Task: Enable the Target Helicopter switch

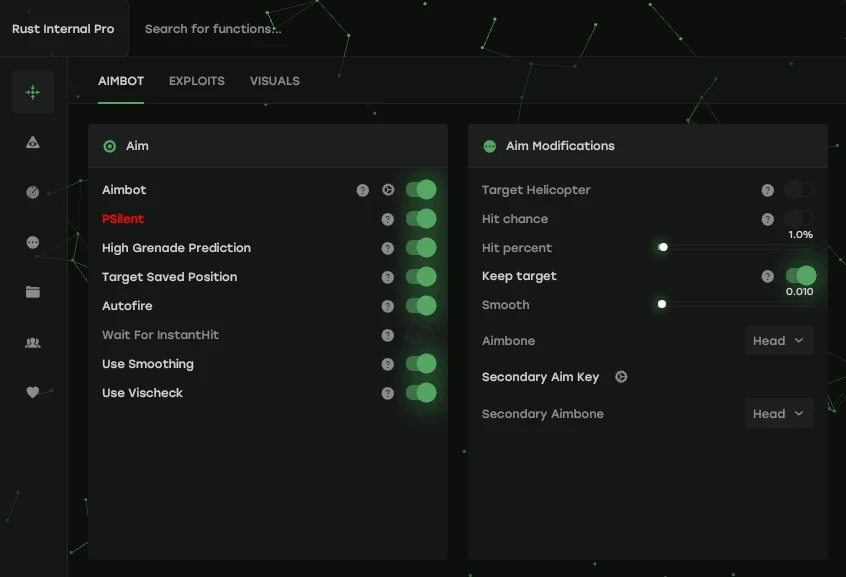Action: 799,189
